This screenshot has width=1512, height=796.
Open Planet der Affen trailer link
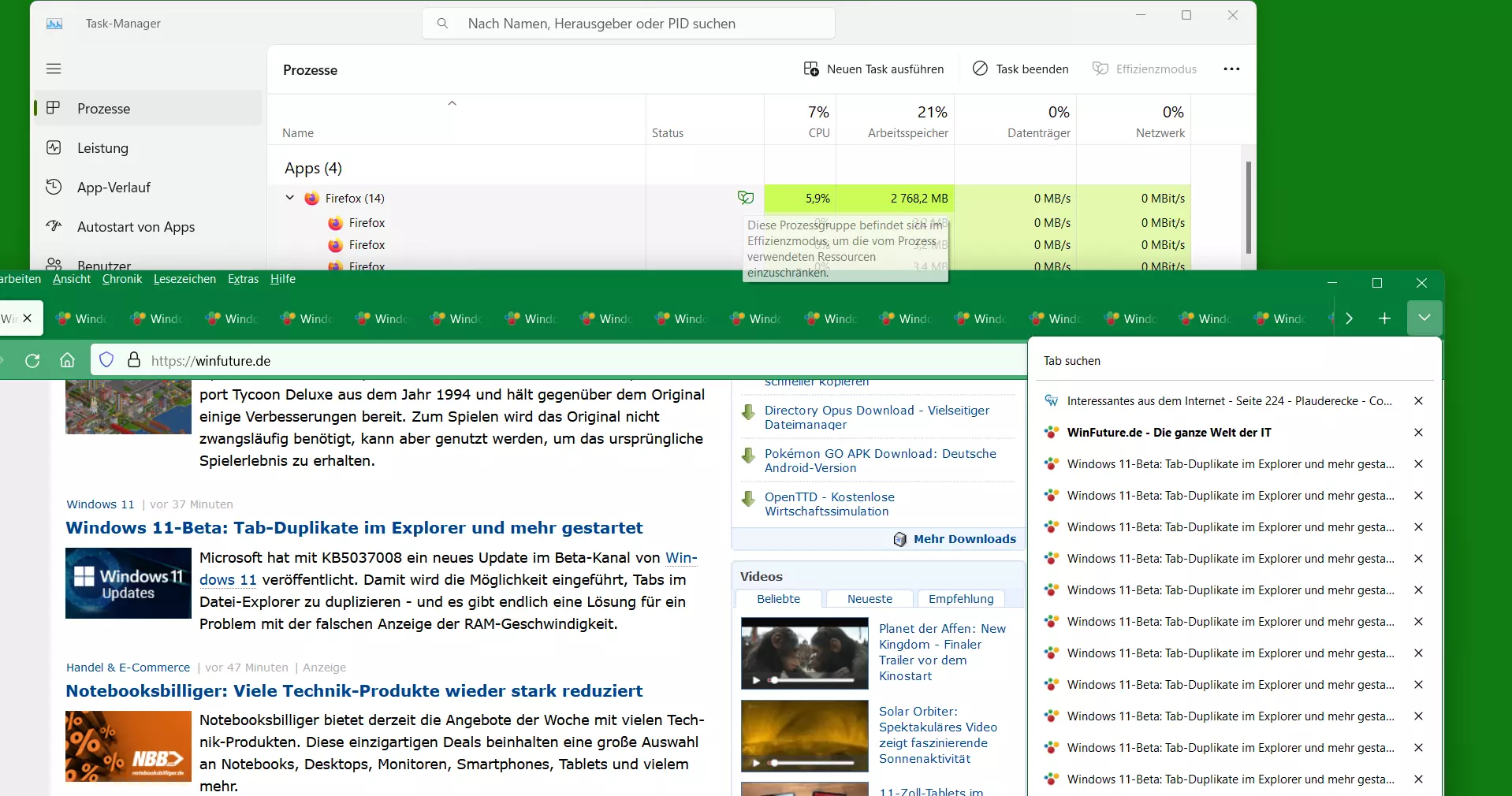pyautogui.click(x=942, y=652)
